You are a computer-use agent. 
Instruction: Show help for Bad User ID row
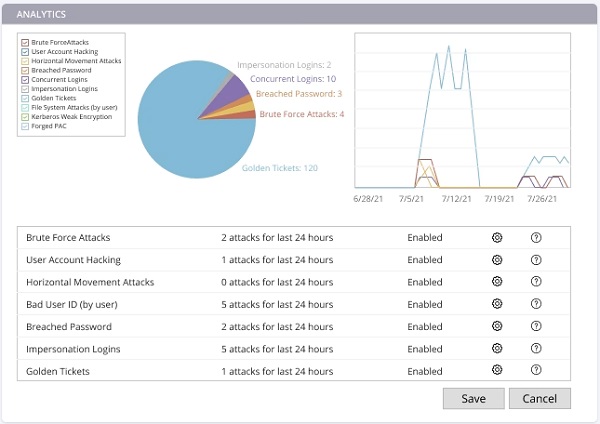(536, 304)
